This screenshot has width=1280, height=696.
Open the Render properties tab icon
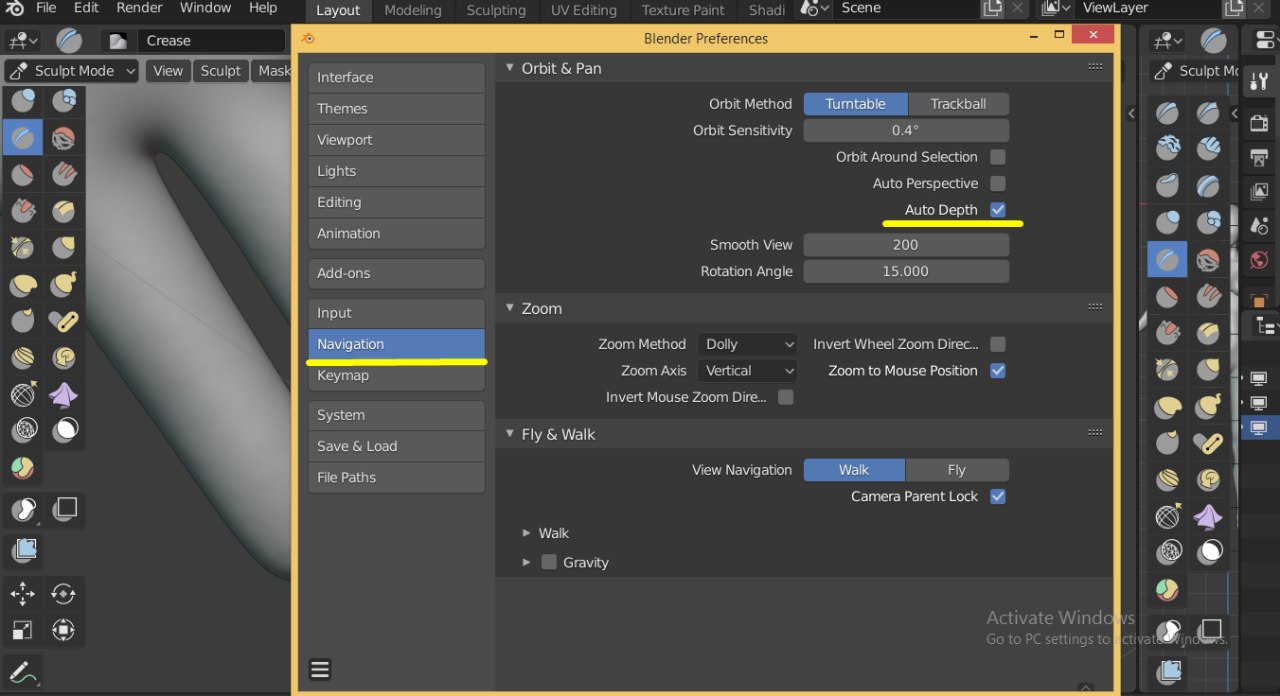1260,122
